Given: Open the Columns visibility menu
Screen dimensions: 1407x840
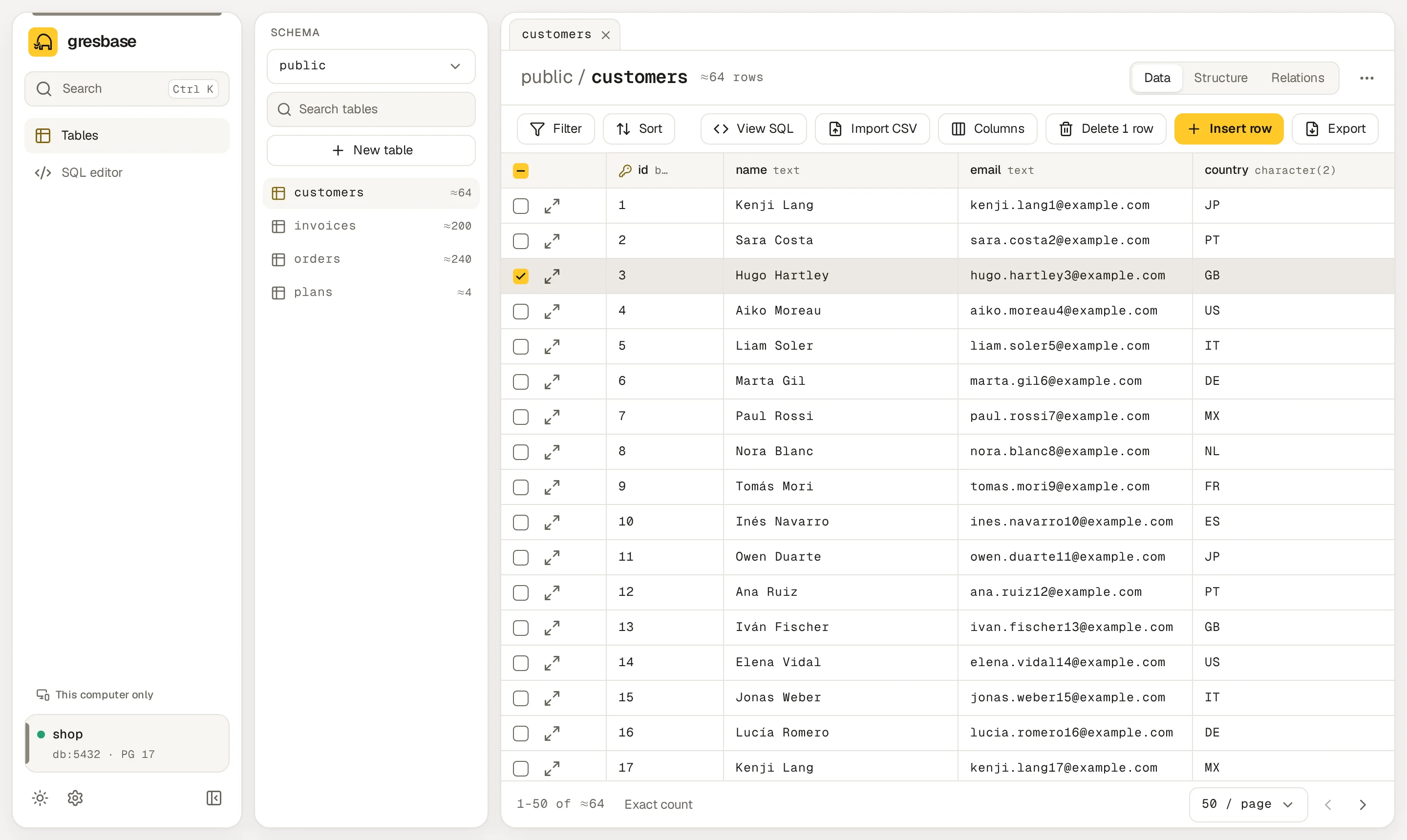Looking at the screenshot, I should coord(987,129).
